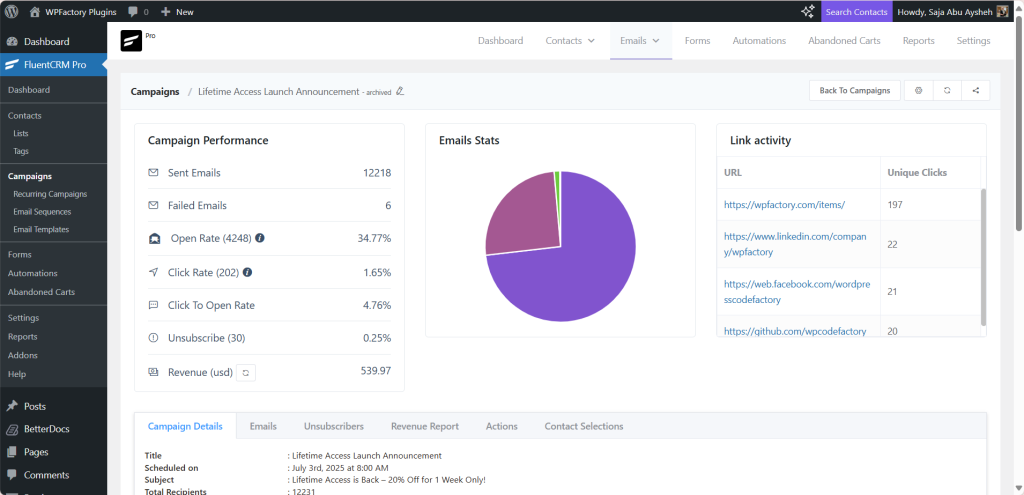Screen dimensions: 1024x495
Task: Open Reports in the top navigation
Action: (x=918, y=40)
